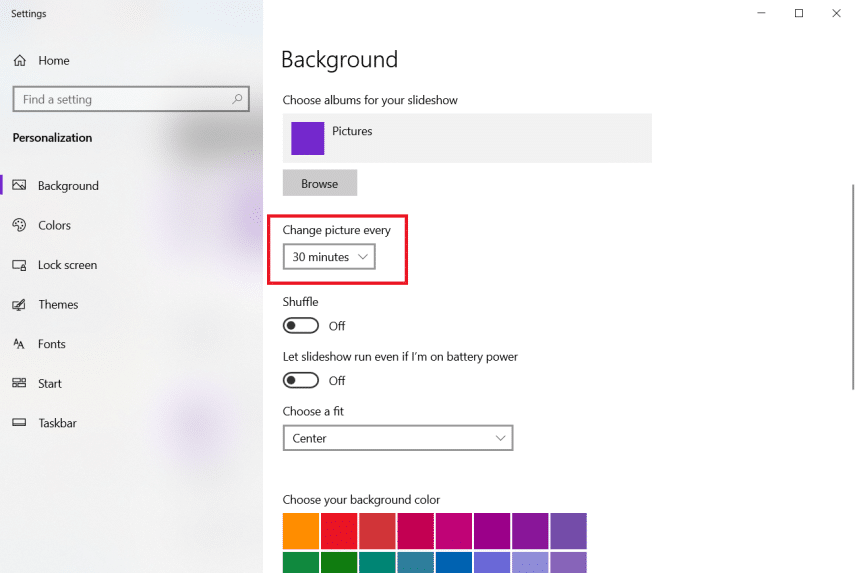Click the Background picture icon
The image size is (855, 573).
(x=19, y=186)
